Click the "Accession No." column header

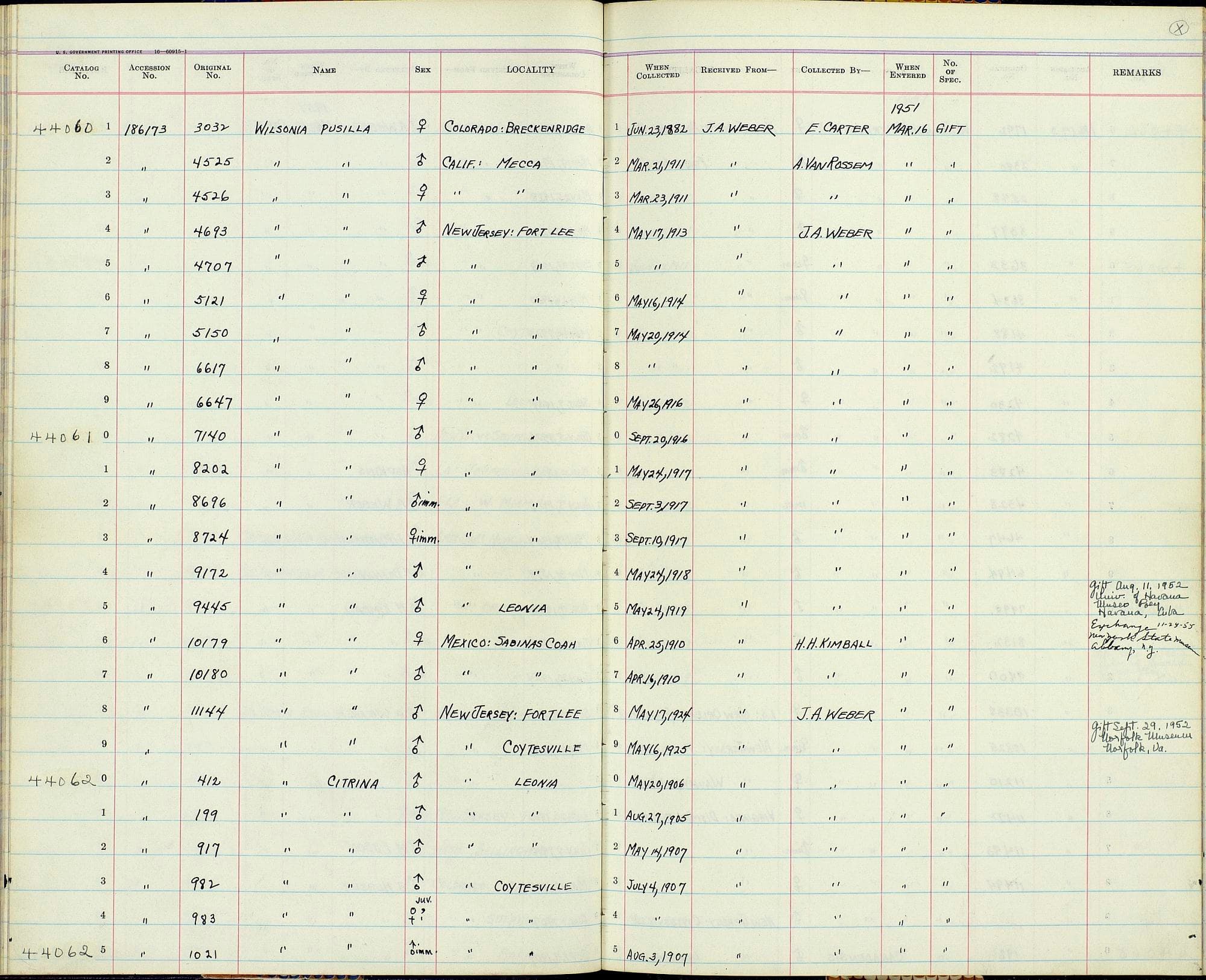(x=150, y=72)
